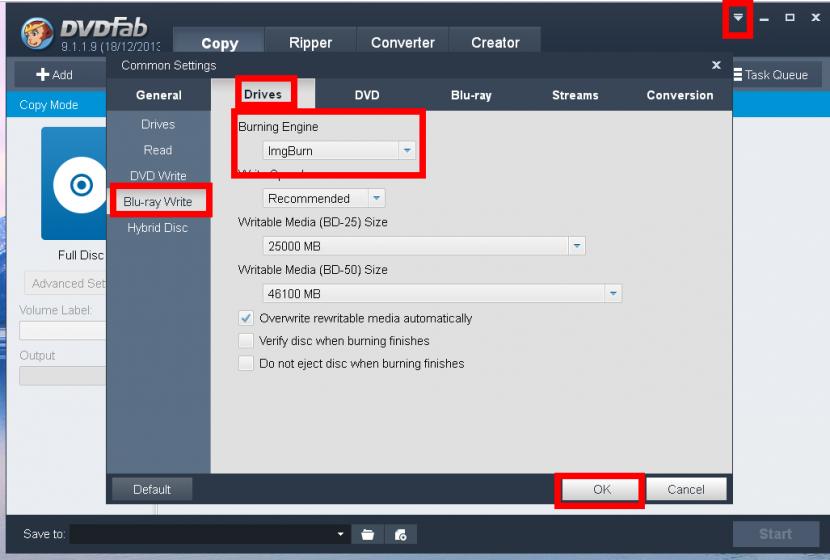830x560 pixels.
Task: Maximize the DVDFab window
Action: (789, 17)
